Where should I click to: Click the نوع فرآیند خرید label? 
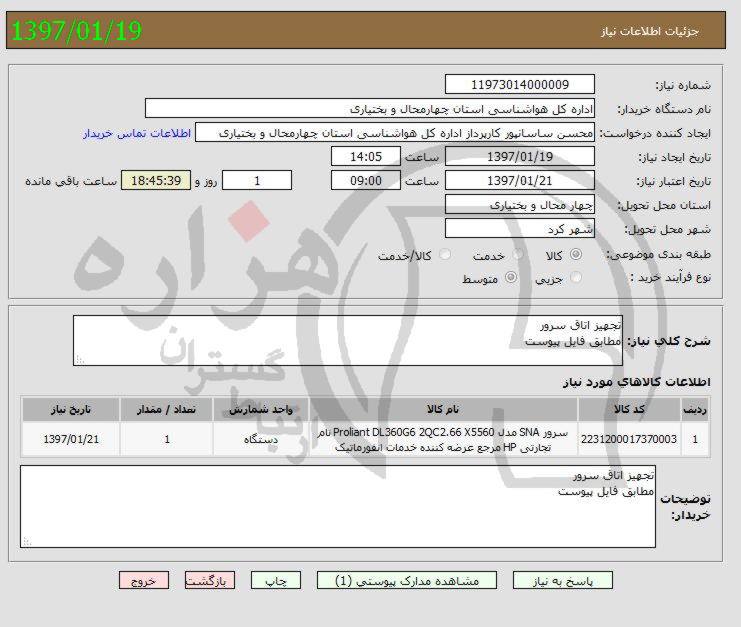671,277
